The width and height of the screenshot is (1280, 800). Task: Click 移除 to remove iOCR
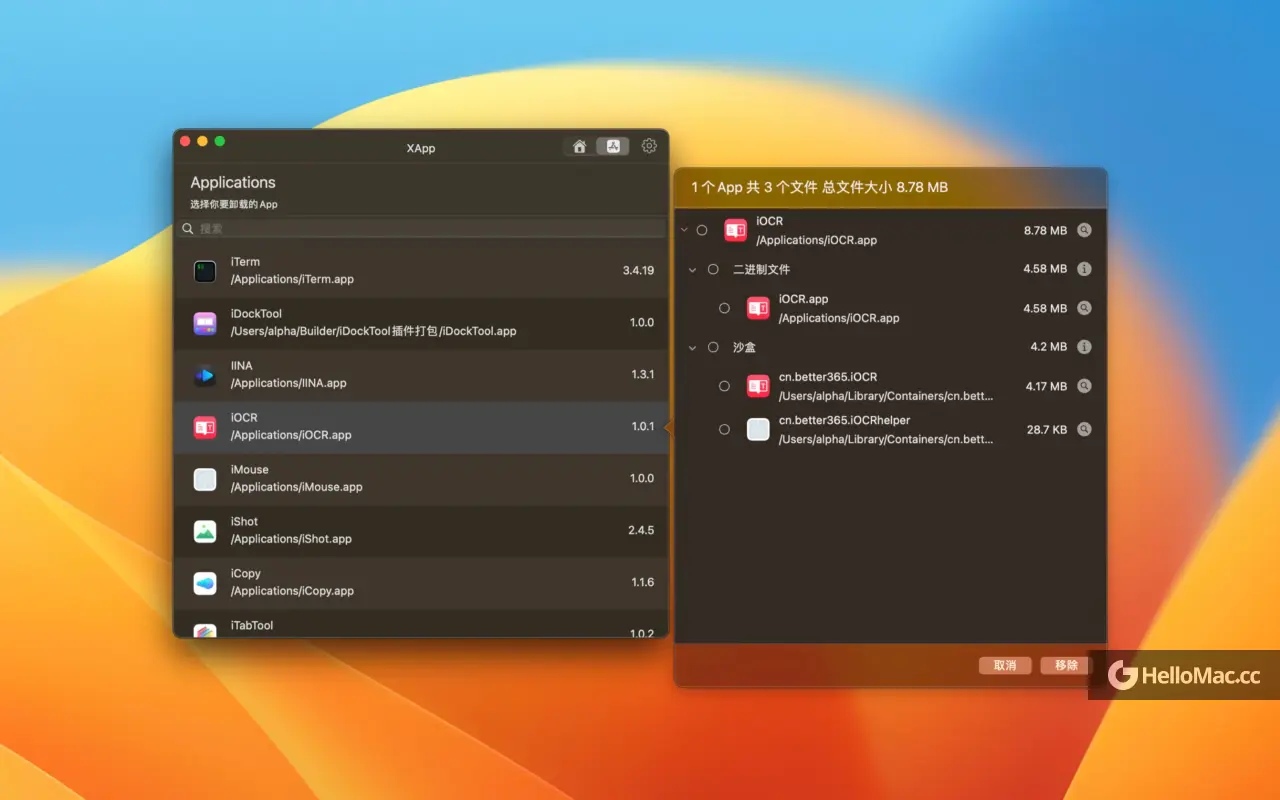[x=1066, y=665]
